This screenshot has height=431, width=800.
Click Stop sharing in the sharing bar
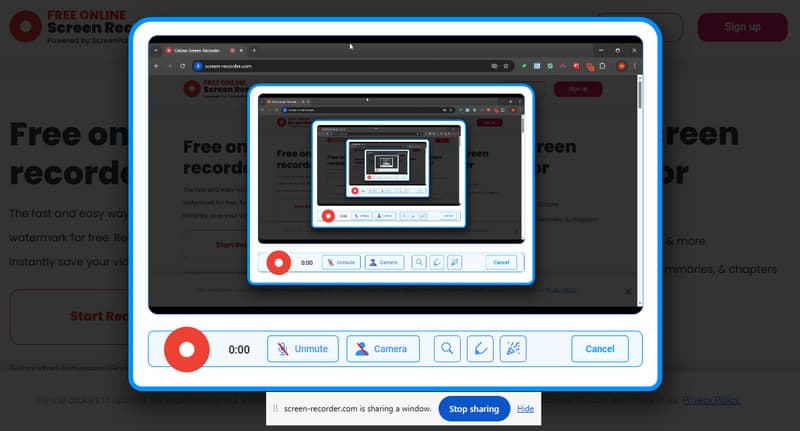point(474,409)
